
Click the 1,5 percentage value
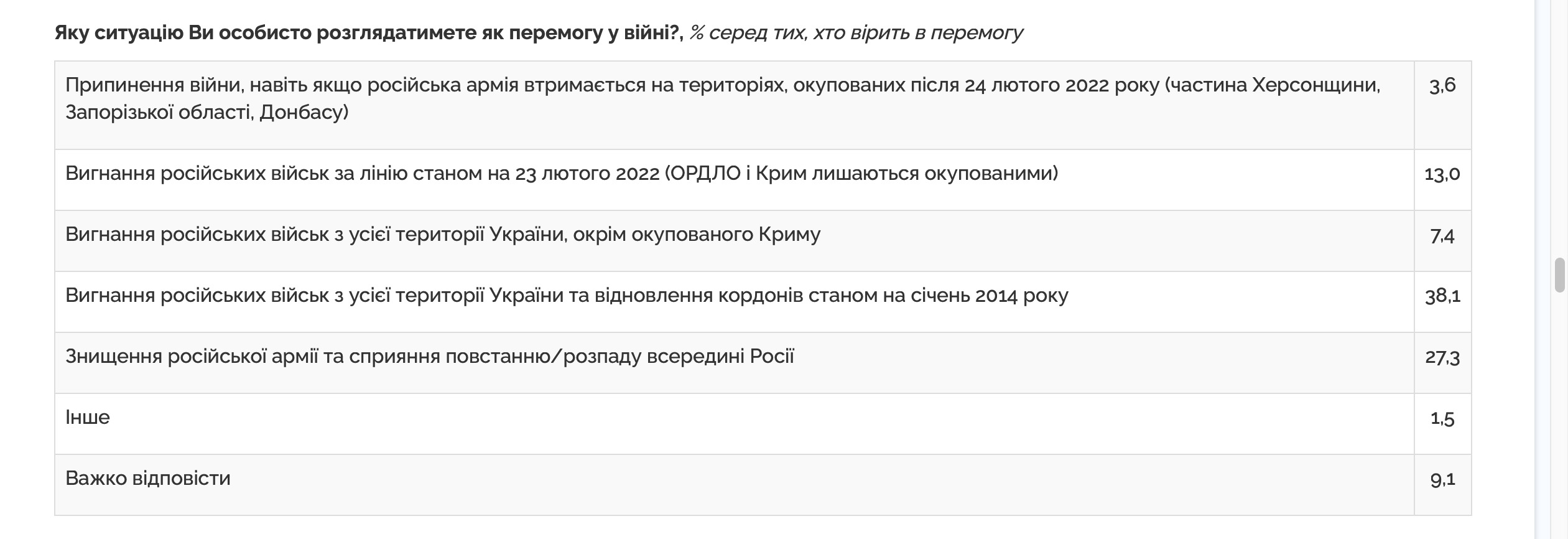(1442, 418)
